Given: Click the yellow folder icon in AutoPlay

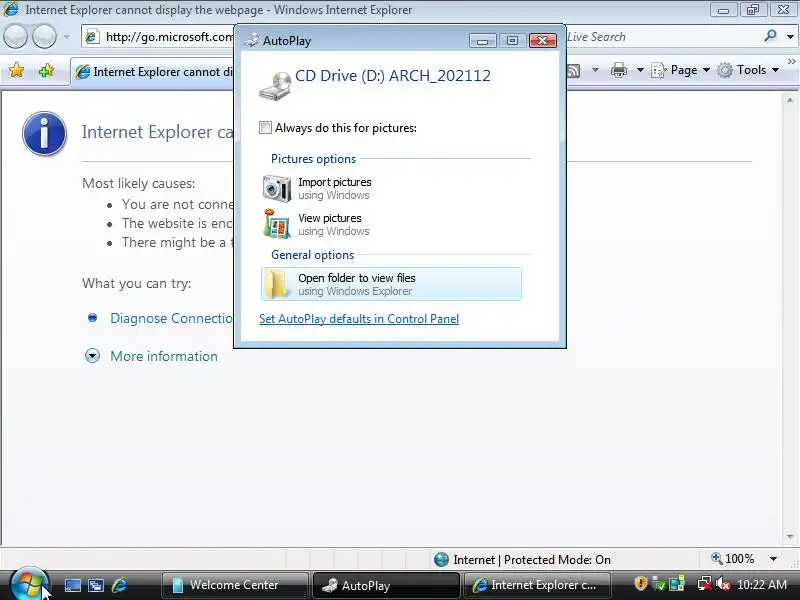Looking at the screenshot, I should tap(277, 284).
